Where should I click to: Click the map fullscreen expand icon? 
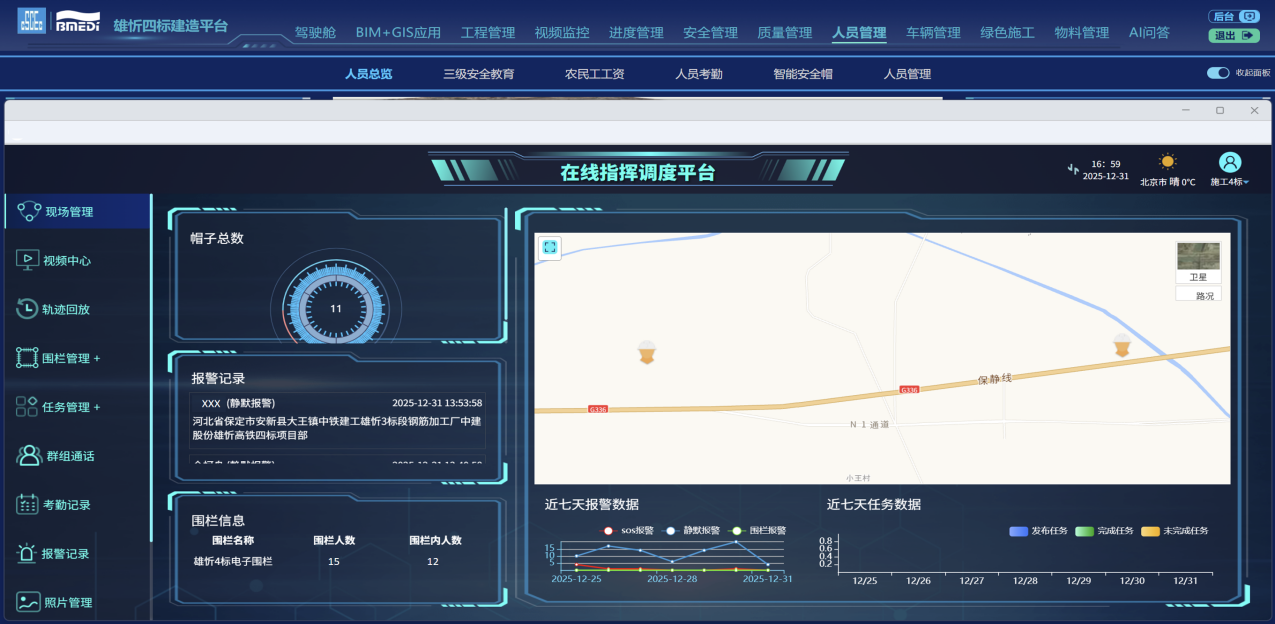pyautogui.click(x=549, y=247)
